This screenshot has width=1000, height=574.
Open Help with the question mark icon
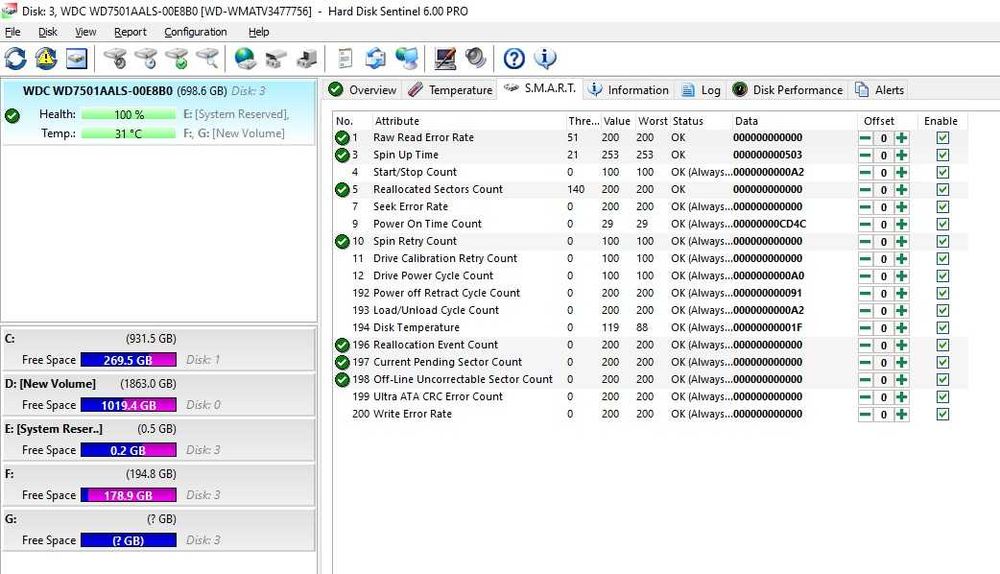pyautogui.click(x=514, y=59)
